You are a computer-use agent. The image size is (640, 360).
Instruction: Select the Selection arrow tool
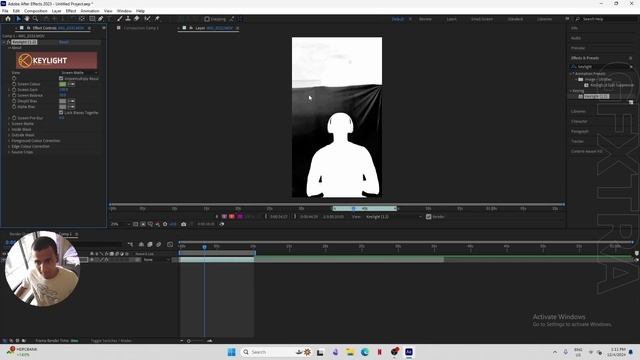click(18, 19)
